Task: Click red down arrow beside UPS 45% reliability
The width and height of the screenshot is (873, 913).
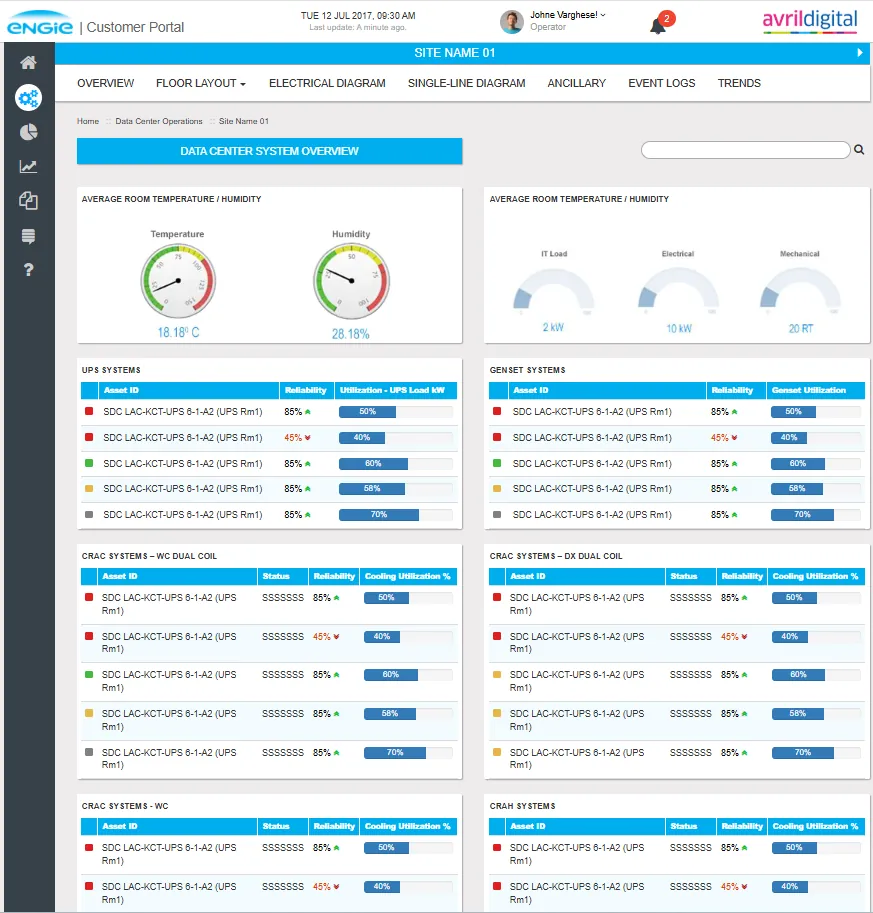Action: tap(308, 437)
